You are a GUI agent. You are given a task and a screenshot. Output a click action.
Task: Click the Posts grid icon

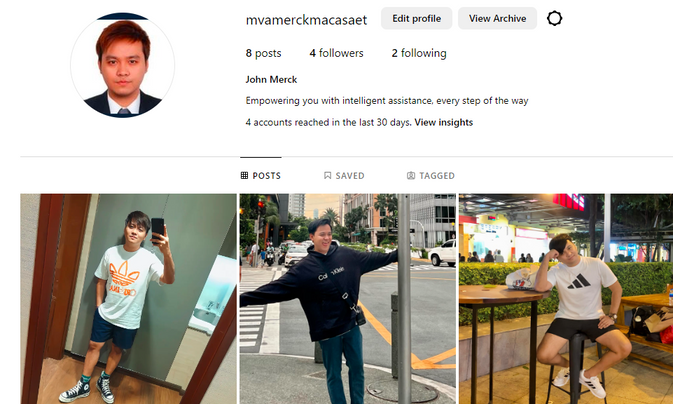click(244, 175)
